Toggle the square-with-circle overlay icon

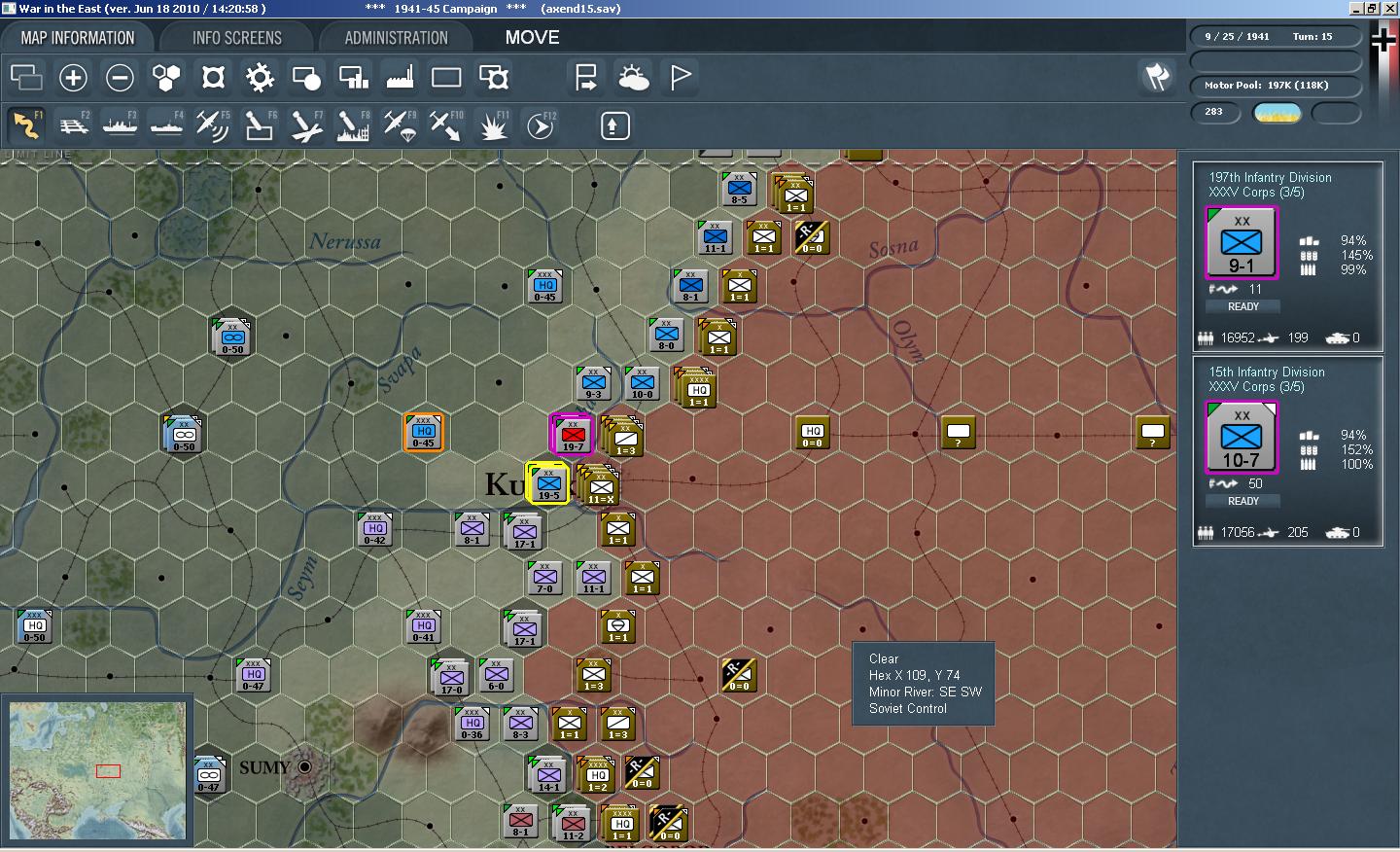click(306, 77)
